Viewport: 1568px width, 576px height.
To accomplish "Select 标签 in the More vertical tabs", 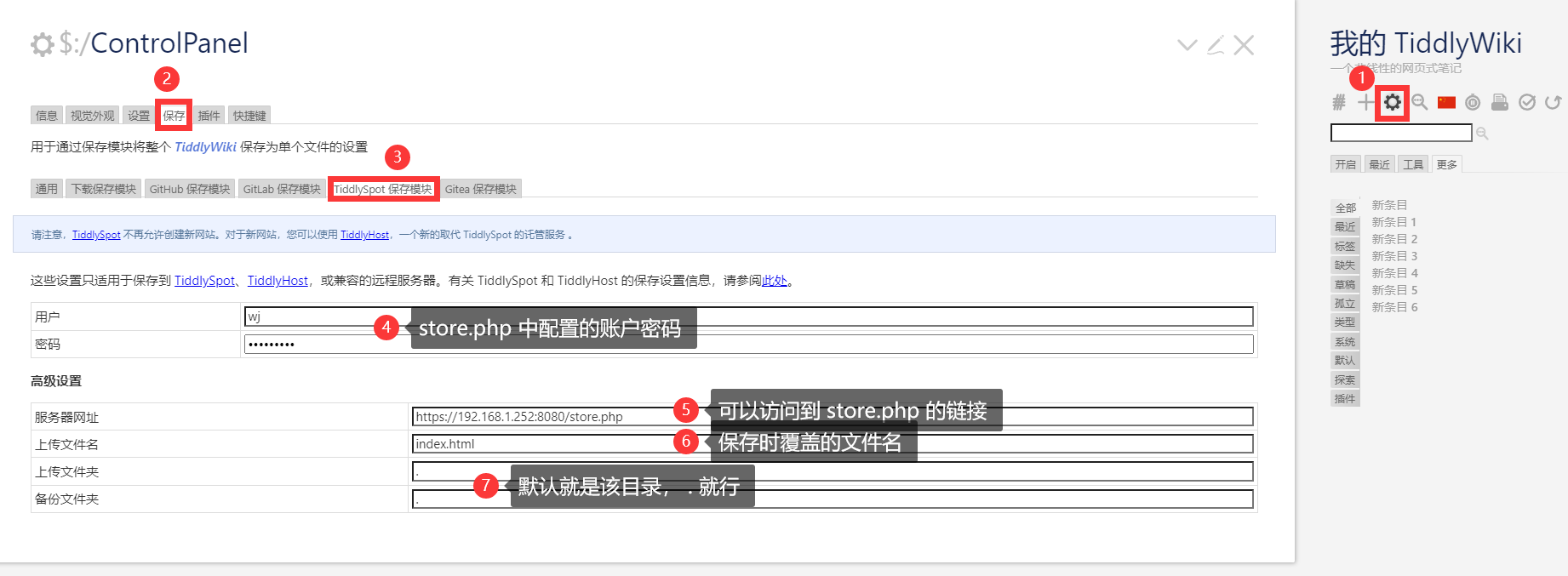I will (x=1345, y=246).
